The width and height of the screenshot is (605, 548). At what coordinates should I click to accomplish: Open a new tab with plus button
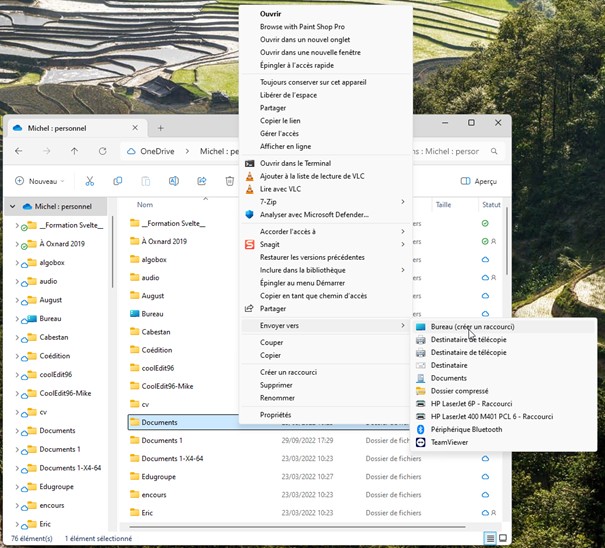tap(161, 128)
